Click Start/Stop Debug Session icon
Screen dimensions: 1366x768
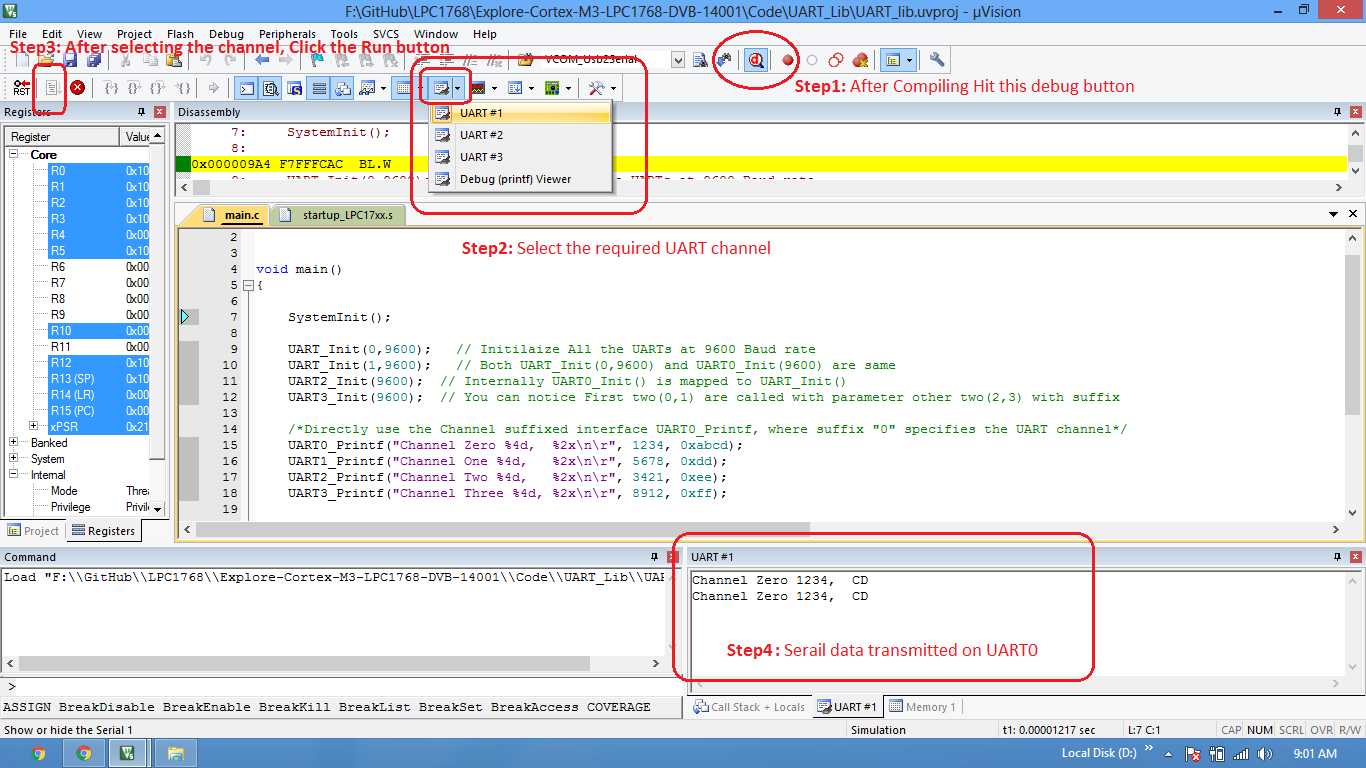pos(756,60)
